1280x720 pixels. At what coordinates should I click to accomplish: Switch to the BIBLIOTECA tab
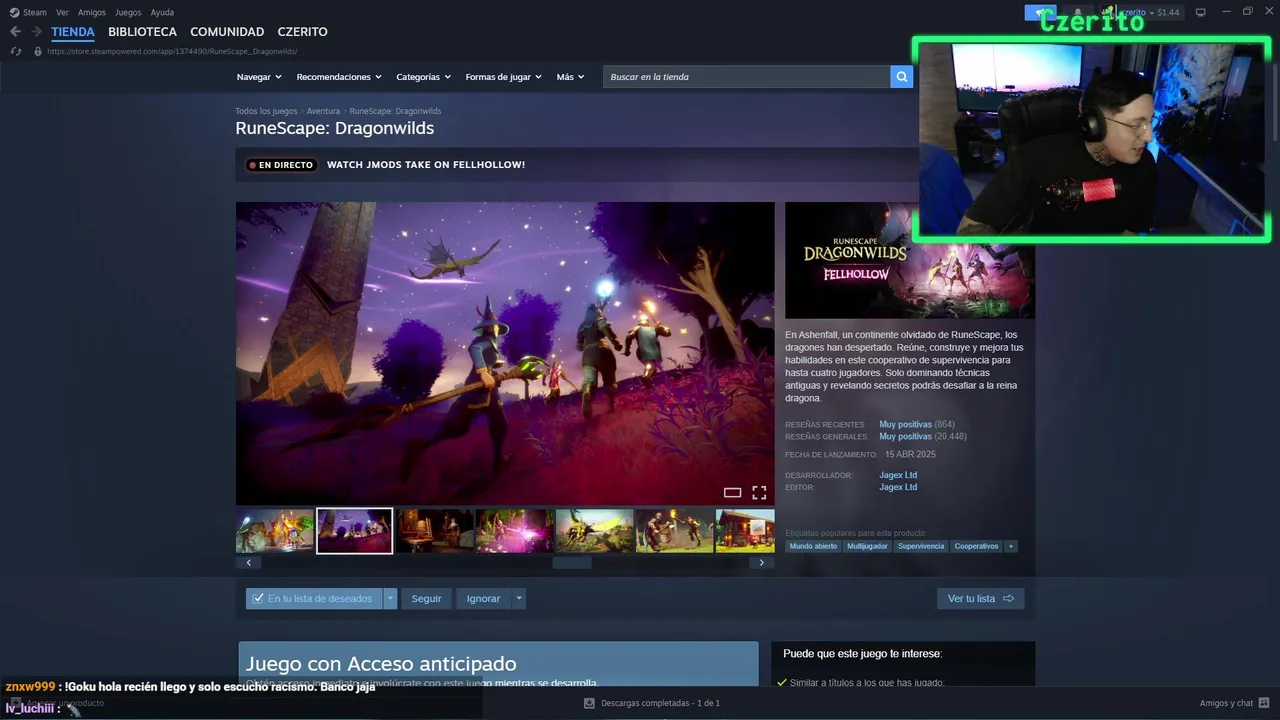(x=142, y=32)
